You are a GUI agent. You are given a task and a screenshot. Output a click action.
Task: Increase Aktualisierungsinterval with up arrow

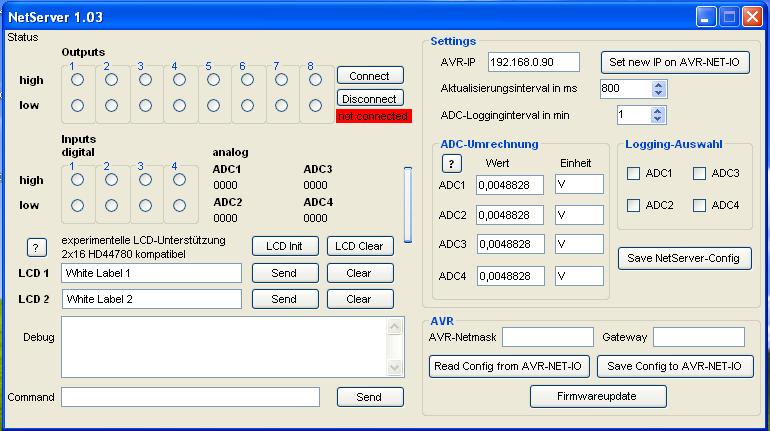tap(658, 84)
